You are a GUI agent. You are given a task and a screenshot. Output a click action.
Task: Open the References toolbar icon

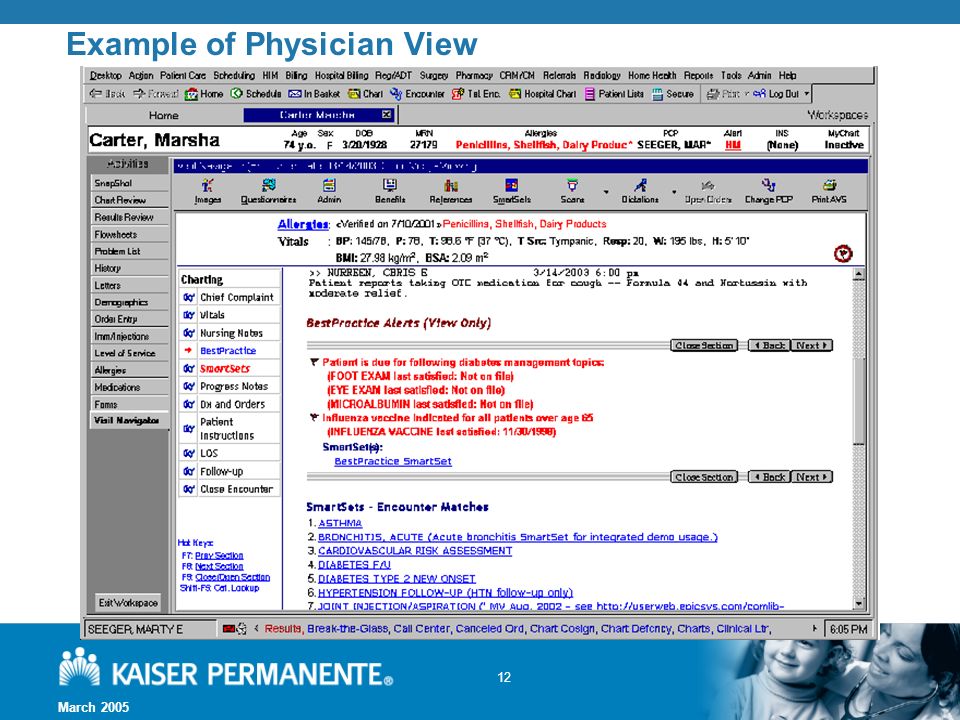pyautogui.click(x=451, y=192)
